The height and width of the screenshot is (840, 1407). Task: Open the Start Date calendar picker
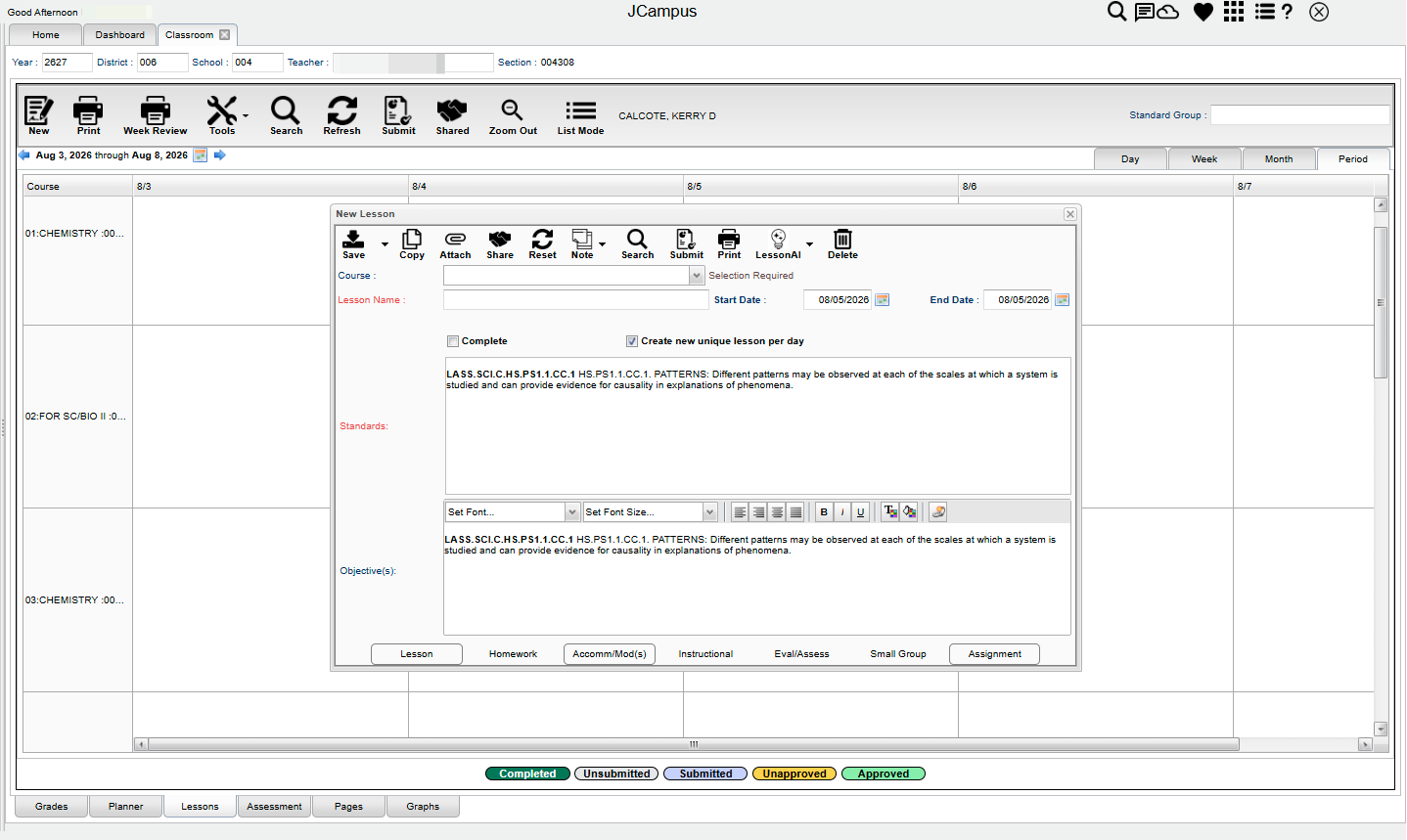pyautogui.click(x=882, y=300)
